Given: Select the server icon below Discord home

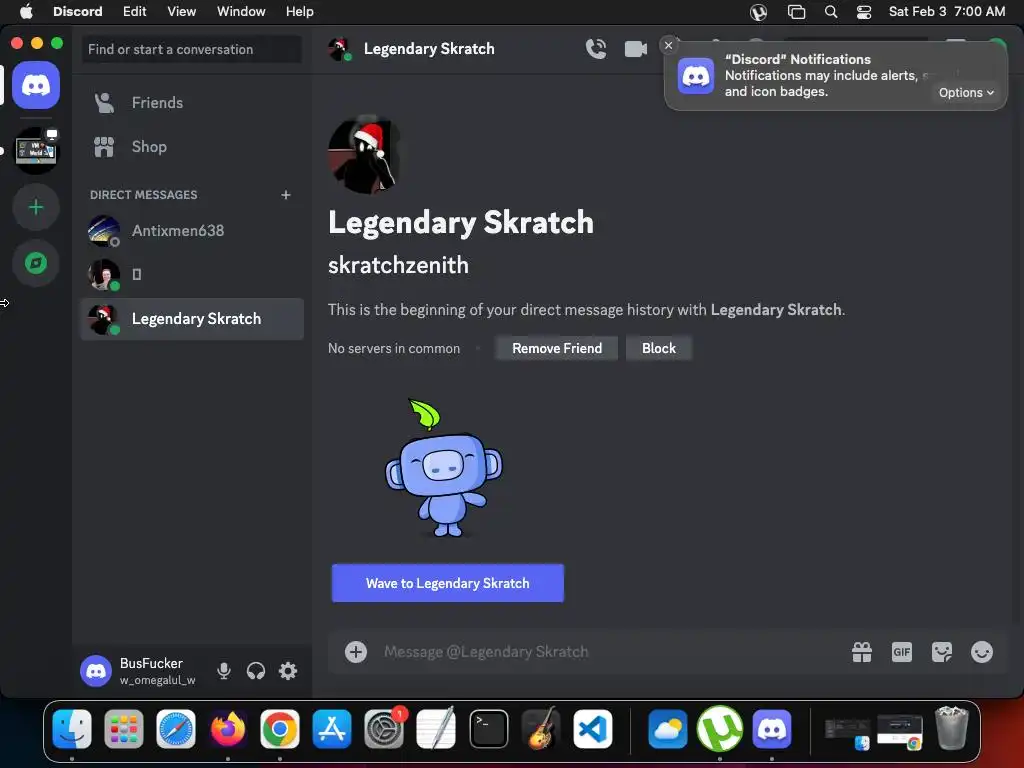Looking at the screenshot, I should tap(36, 151).
